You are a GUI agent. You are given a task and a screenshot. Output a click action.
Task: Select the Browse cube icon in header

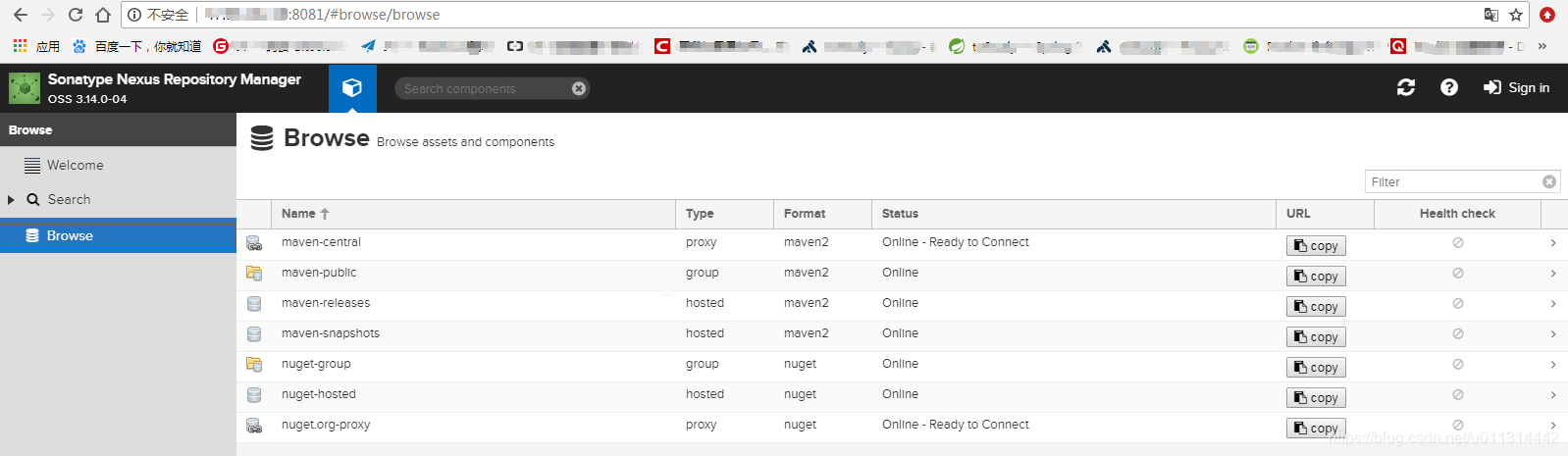(352, 88)
